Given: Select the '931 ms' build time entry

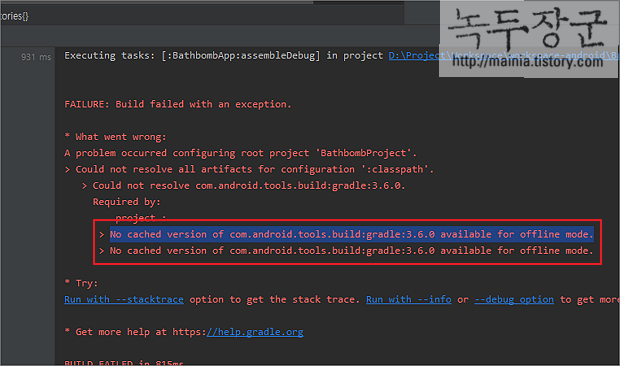Looking at the screenshot, I should (36, 57).
